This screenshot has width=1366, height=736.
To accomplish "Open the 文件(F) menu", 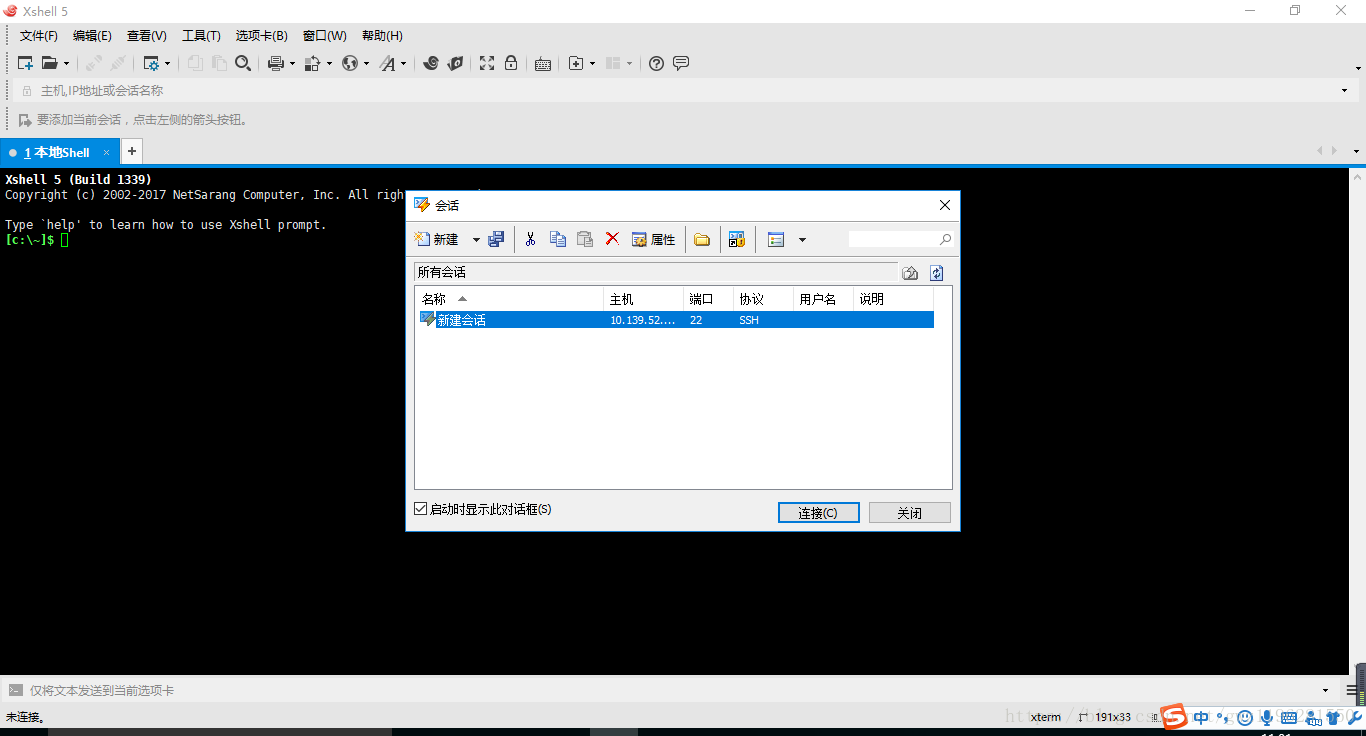I will 39,36.
